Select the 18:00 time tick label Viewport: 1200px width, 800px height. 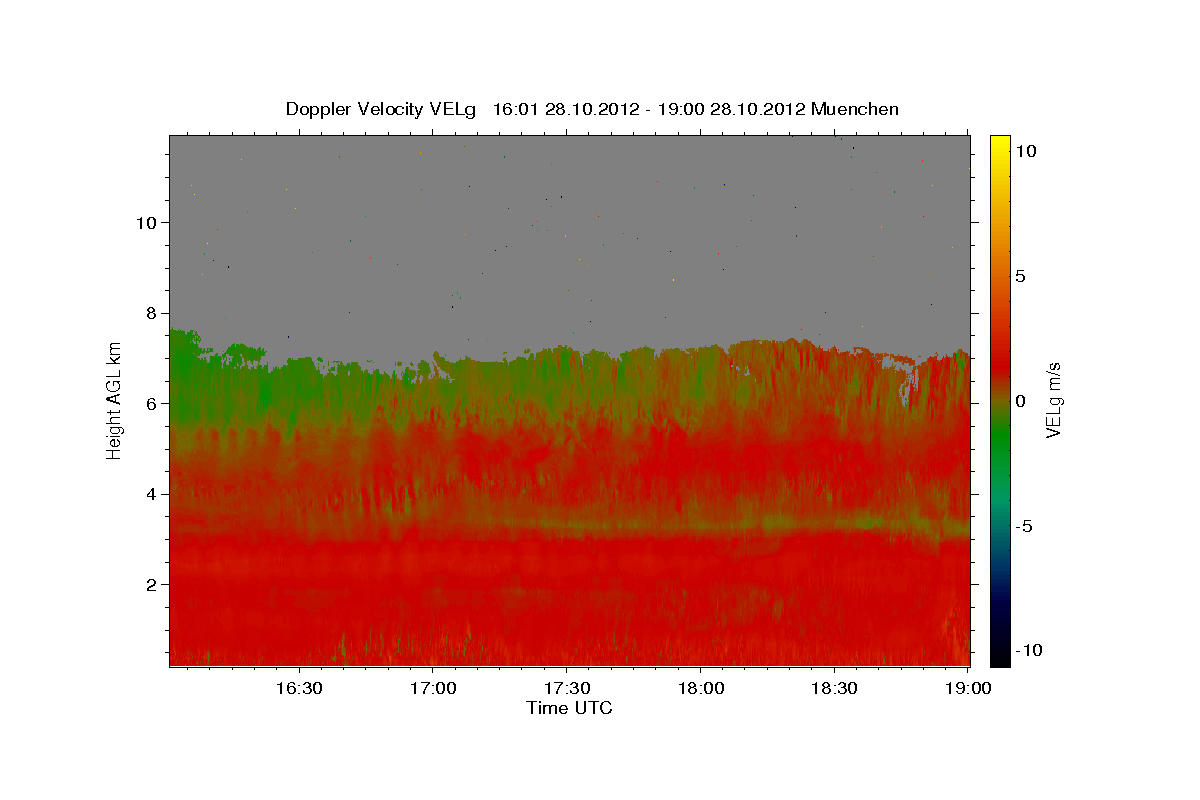click(x=701, y=688)
